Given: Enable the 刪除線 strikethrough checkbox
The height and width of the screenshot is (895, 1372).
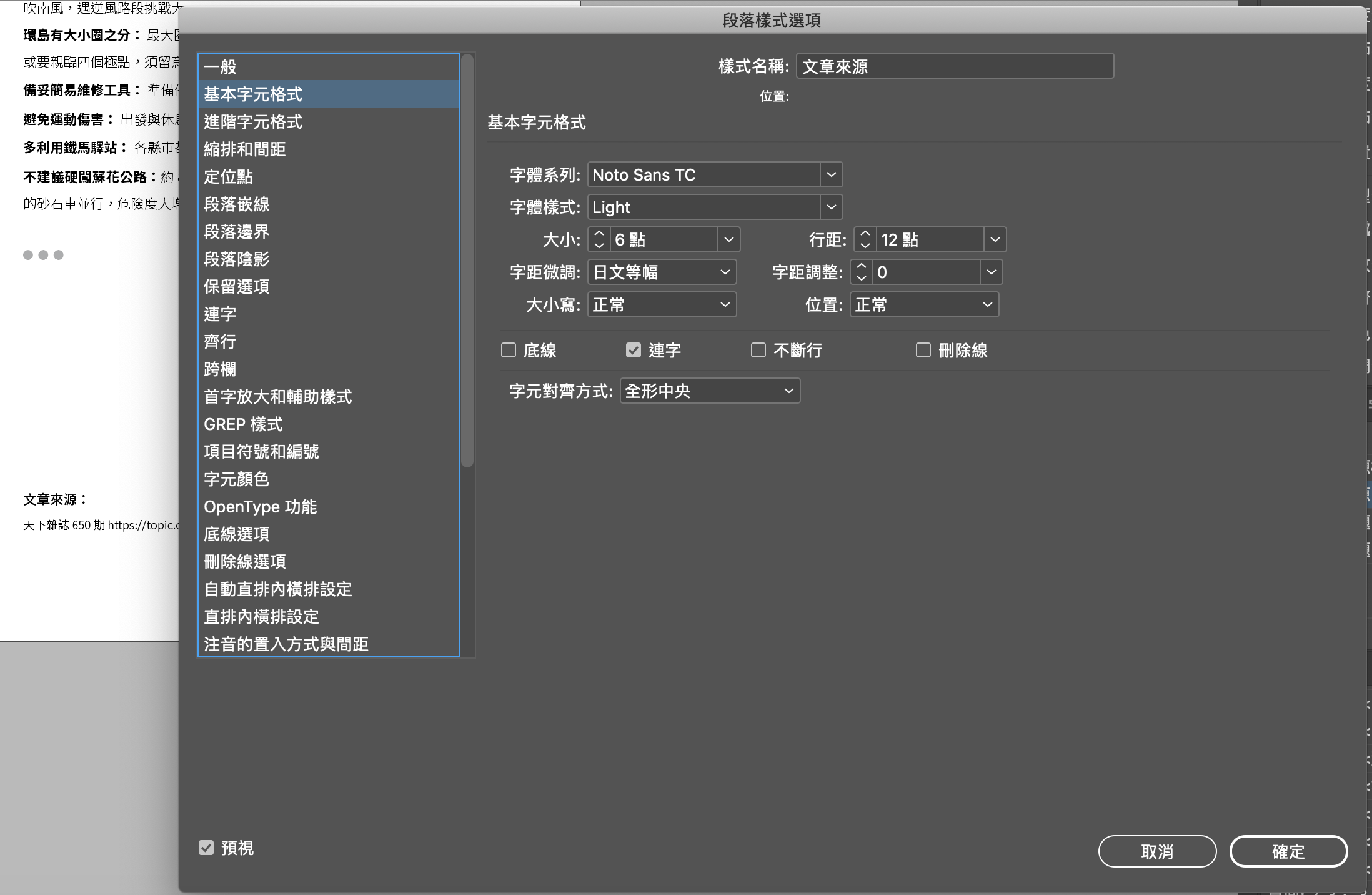Looking at the screenshot, I should point(923,350).
